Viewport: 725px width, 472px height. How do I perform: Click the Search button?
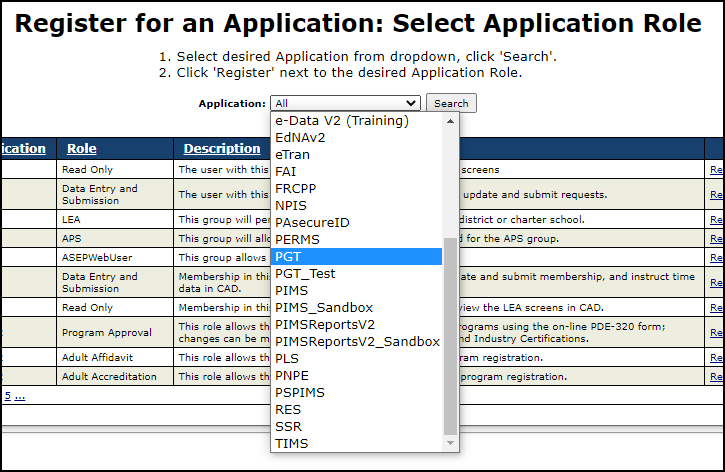coord(451,103)
